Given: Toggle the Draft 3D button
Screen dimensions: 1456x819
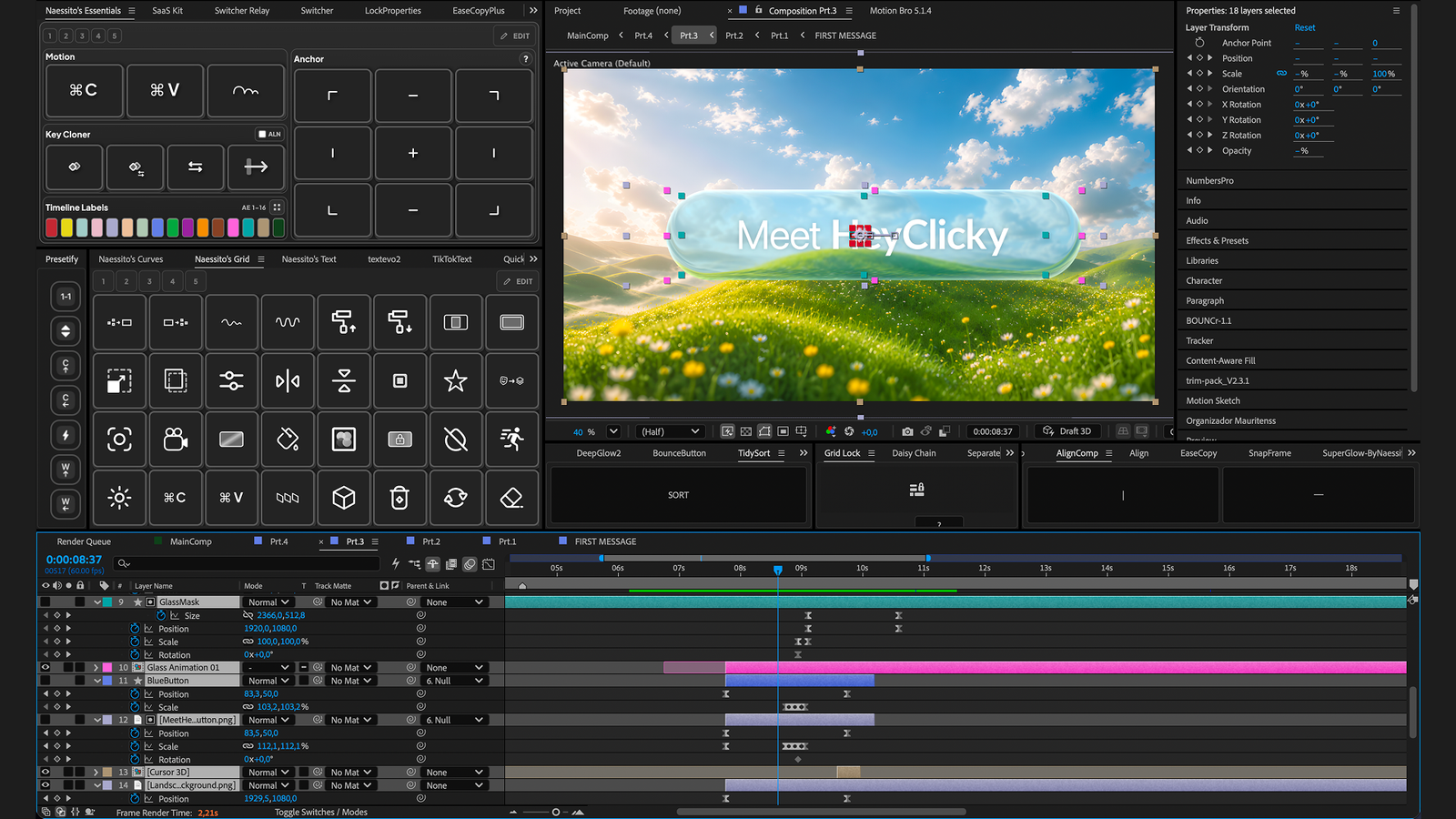Looking at the screenshot, I should pyautogui.click(x=1067, y=431).
